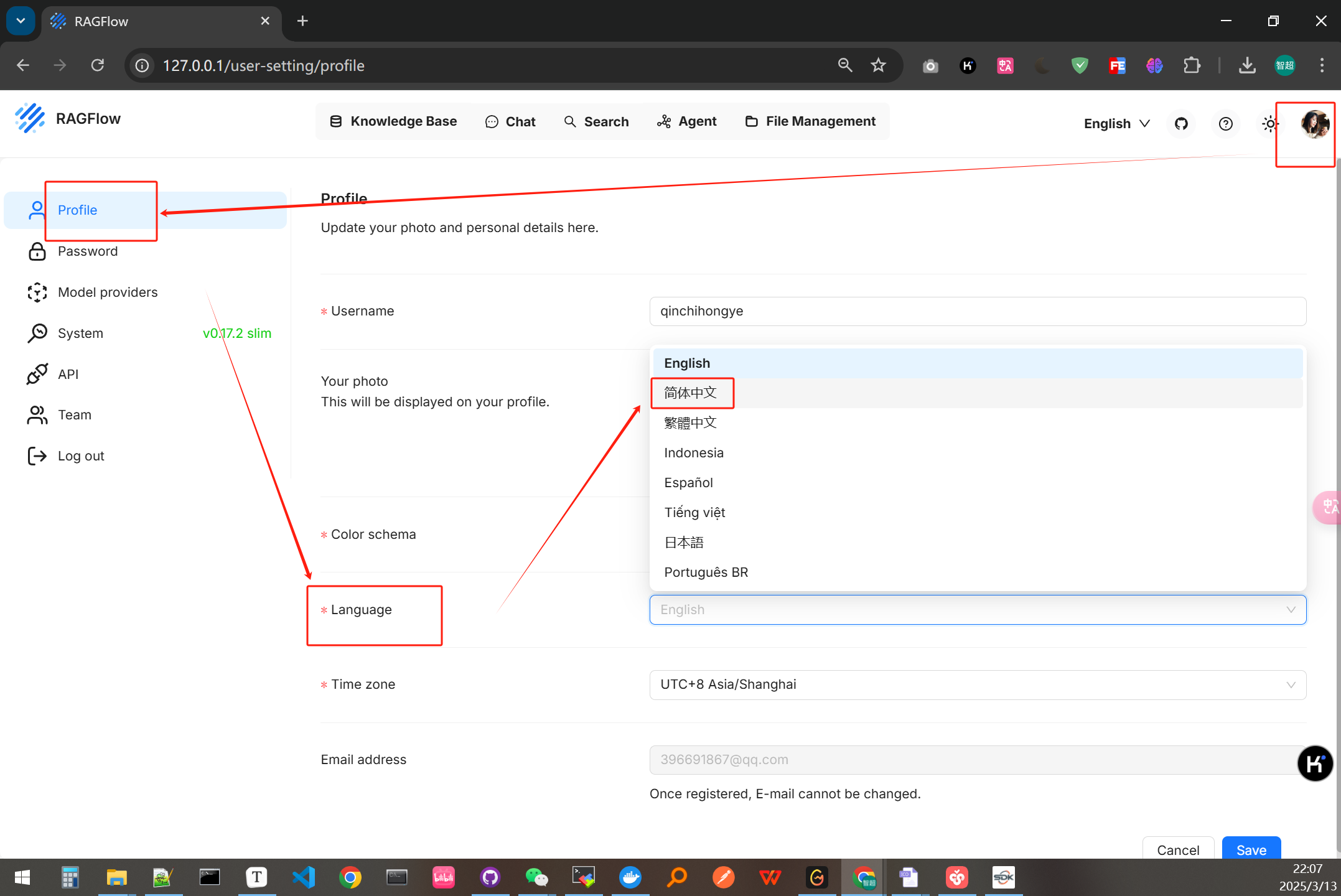The image size is (1341, 896).
Task: Open the Time zone dropdown
Action: 977,684
